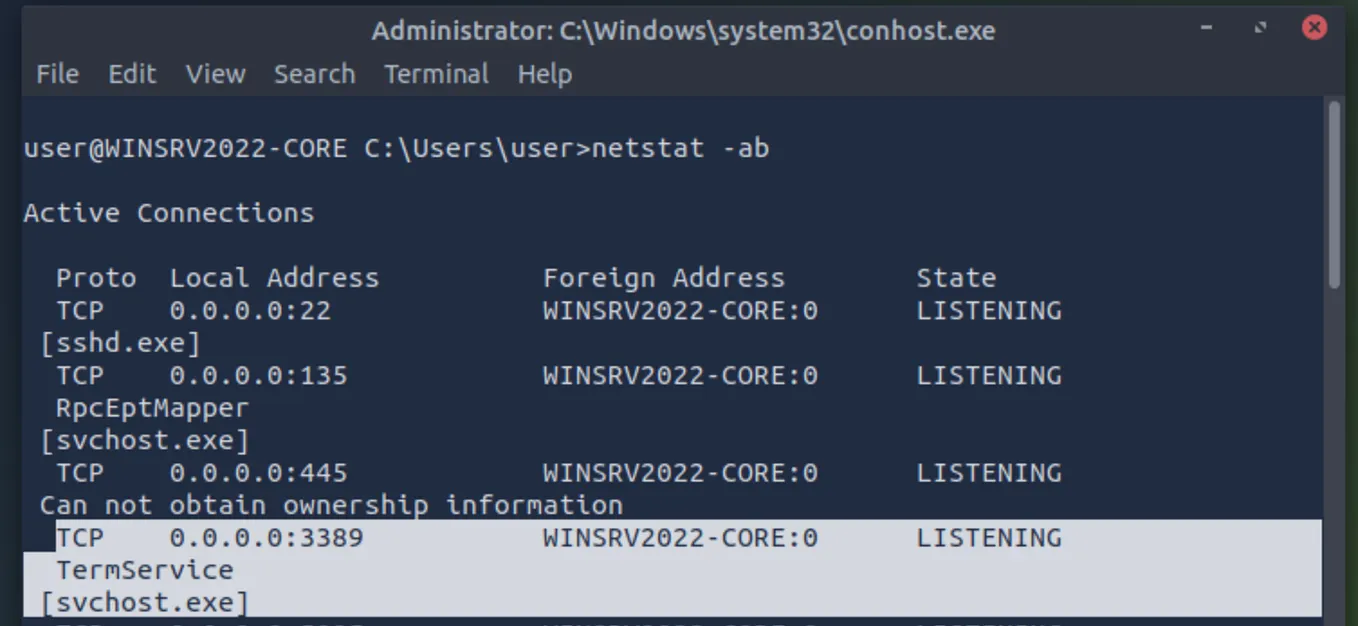This screenshot has width=1358, height=626.
Task: Open the Search menu
Action: (314, 73)
